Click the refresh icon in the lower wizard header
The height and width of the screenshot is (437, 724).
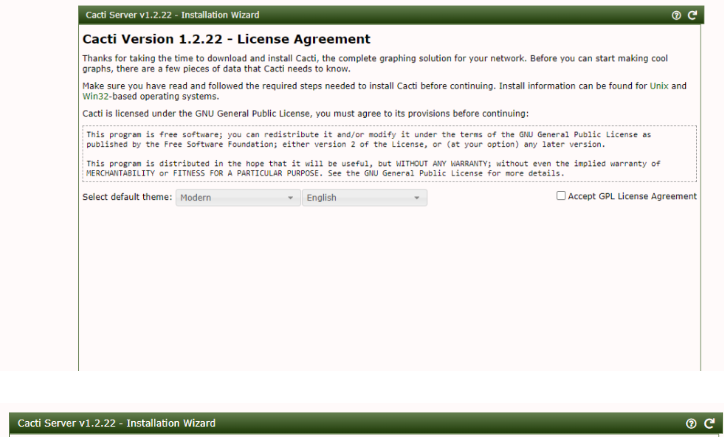[x=710, y=424]
